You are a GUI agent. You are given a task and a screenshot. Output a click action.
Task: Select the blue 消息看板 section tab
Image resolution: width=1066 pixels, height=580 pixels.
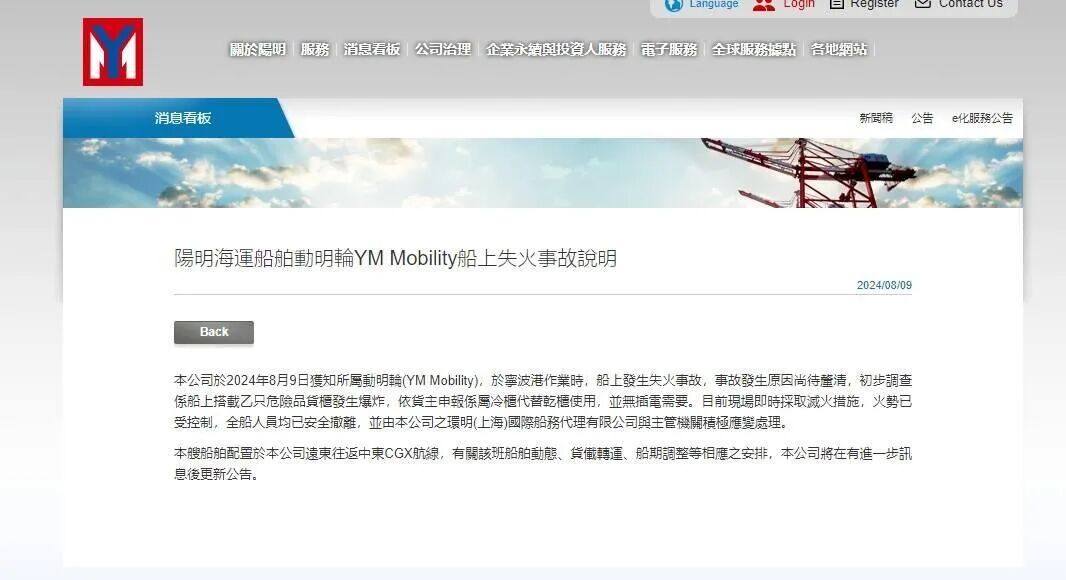pos(178,118)
